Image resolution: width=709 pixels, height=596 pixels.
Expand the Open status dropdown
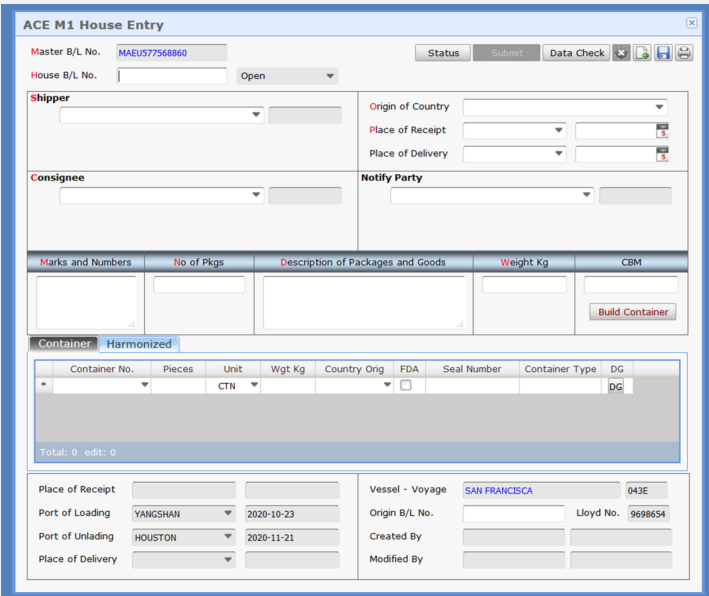click(330, 76)
